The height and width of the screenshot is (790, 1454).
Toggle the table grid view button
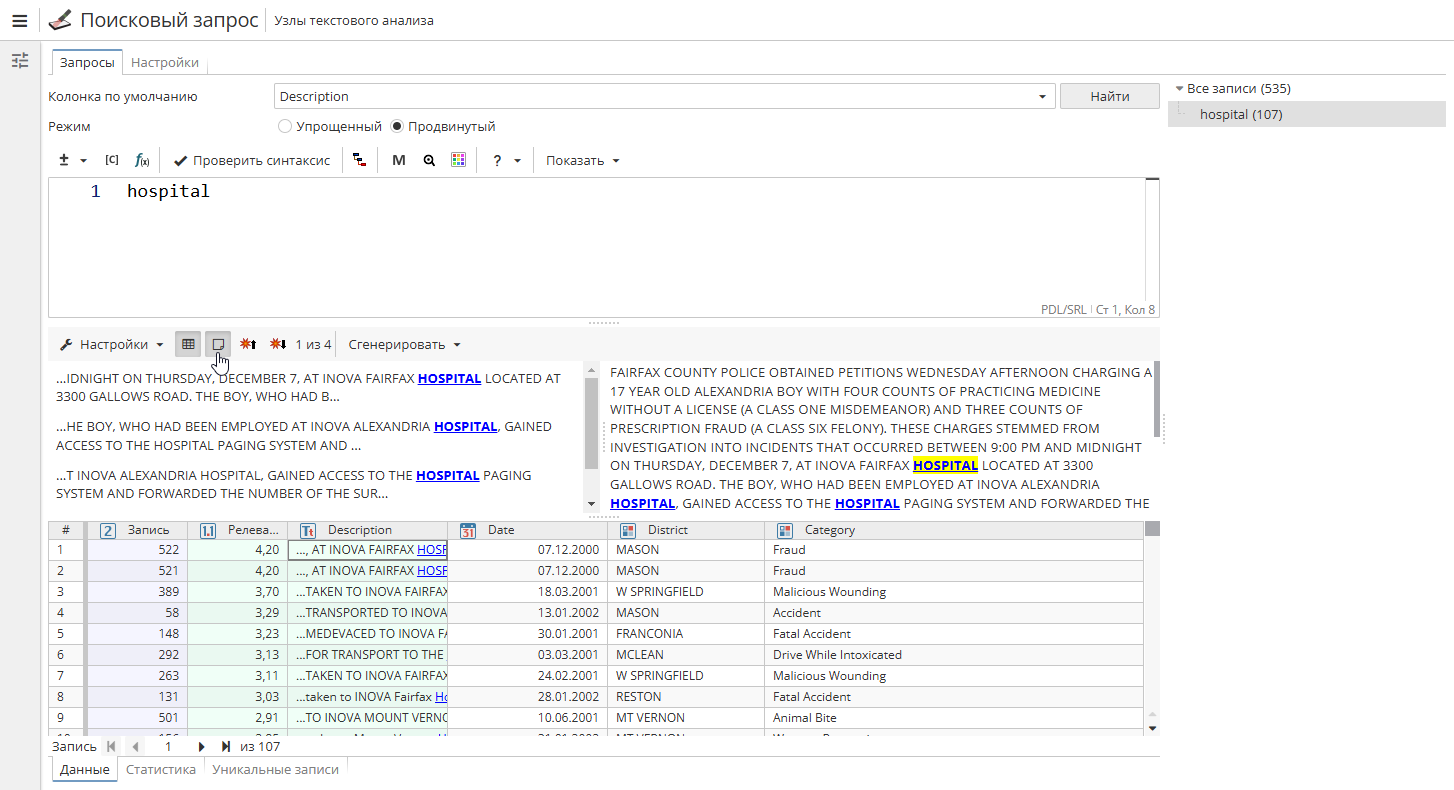coord(187,344)
